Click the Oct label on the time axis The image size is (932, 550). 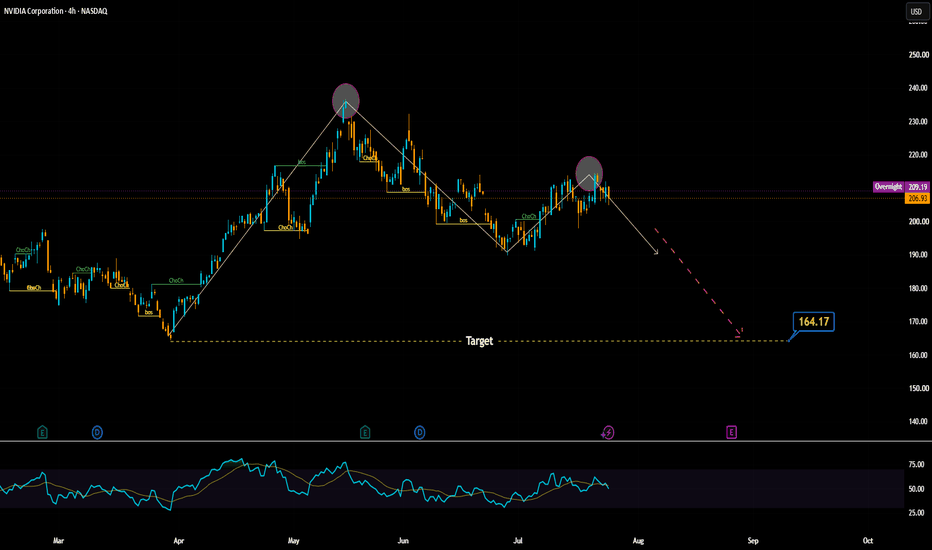[868, 540]
